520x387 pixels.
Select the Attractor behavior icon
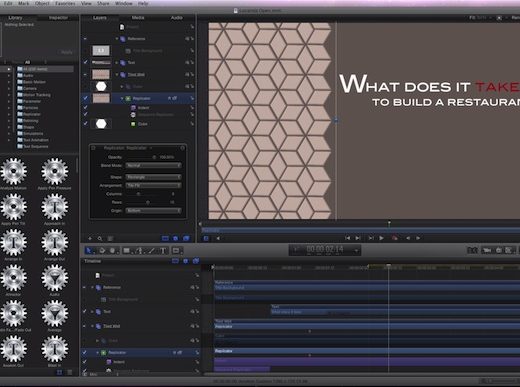click(x=13, y=278)
